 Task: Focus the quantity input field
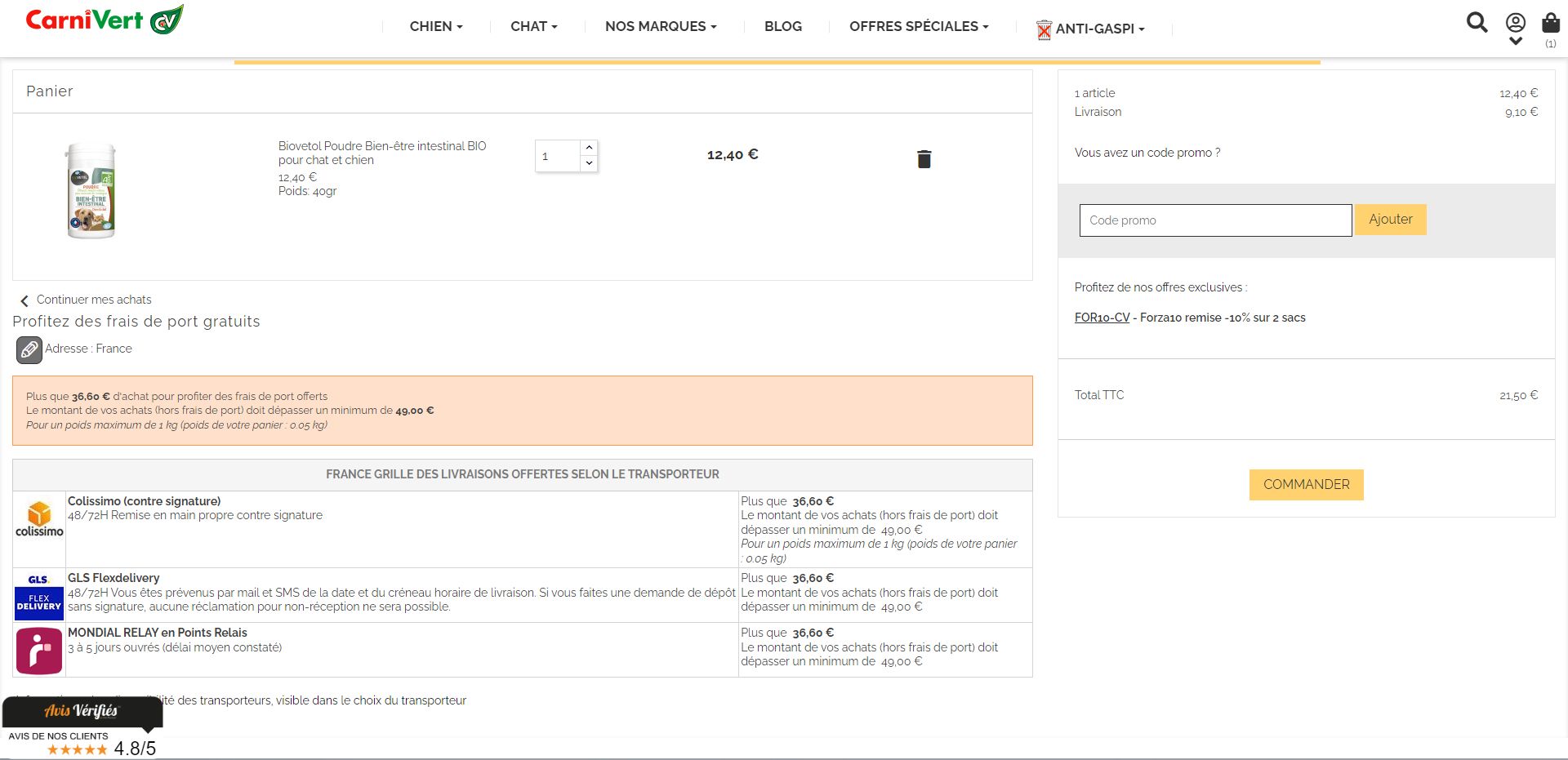[x=559, y=156]
